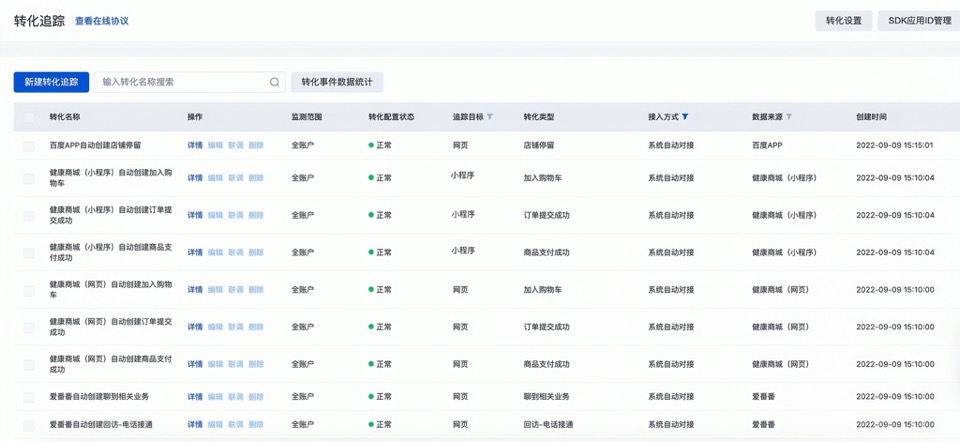Open 转化设置 at top right

tap(843, 20)
